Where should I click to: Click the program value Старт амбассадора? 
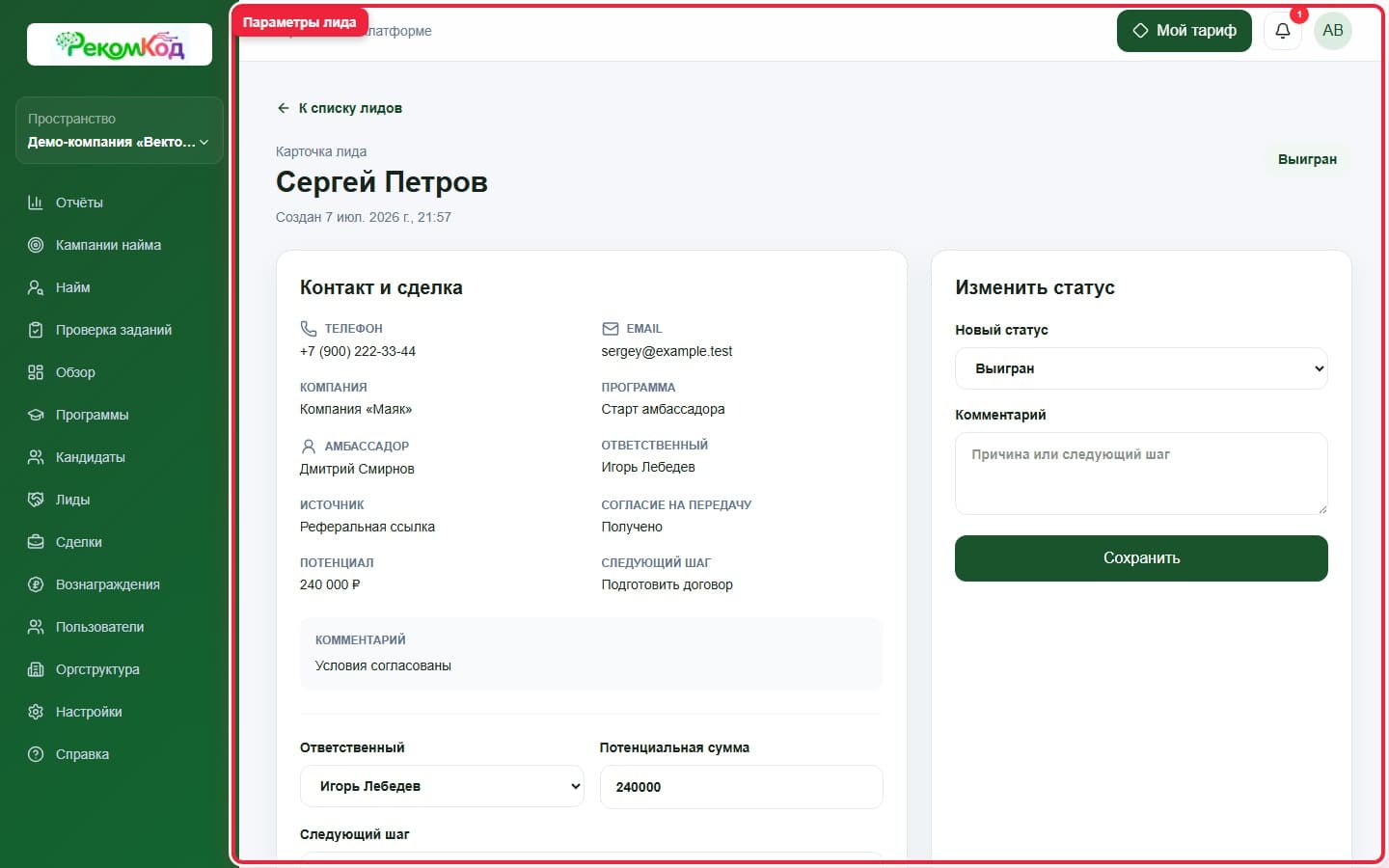663,409
